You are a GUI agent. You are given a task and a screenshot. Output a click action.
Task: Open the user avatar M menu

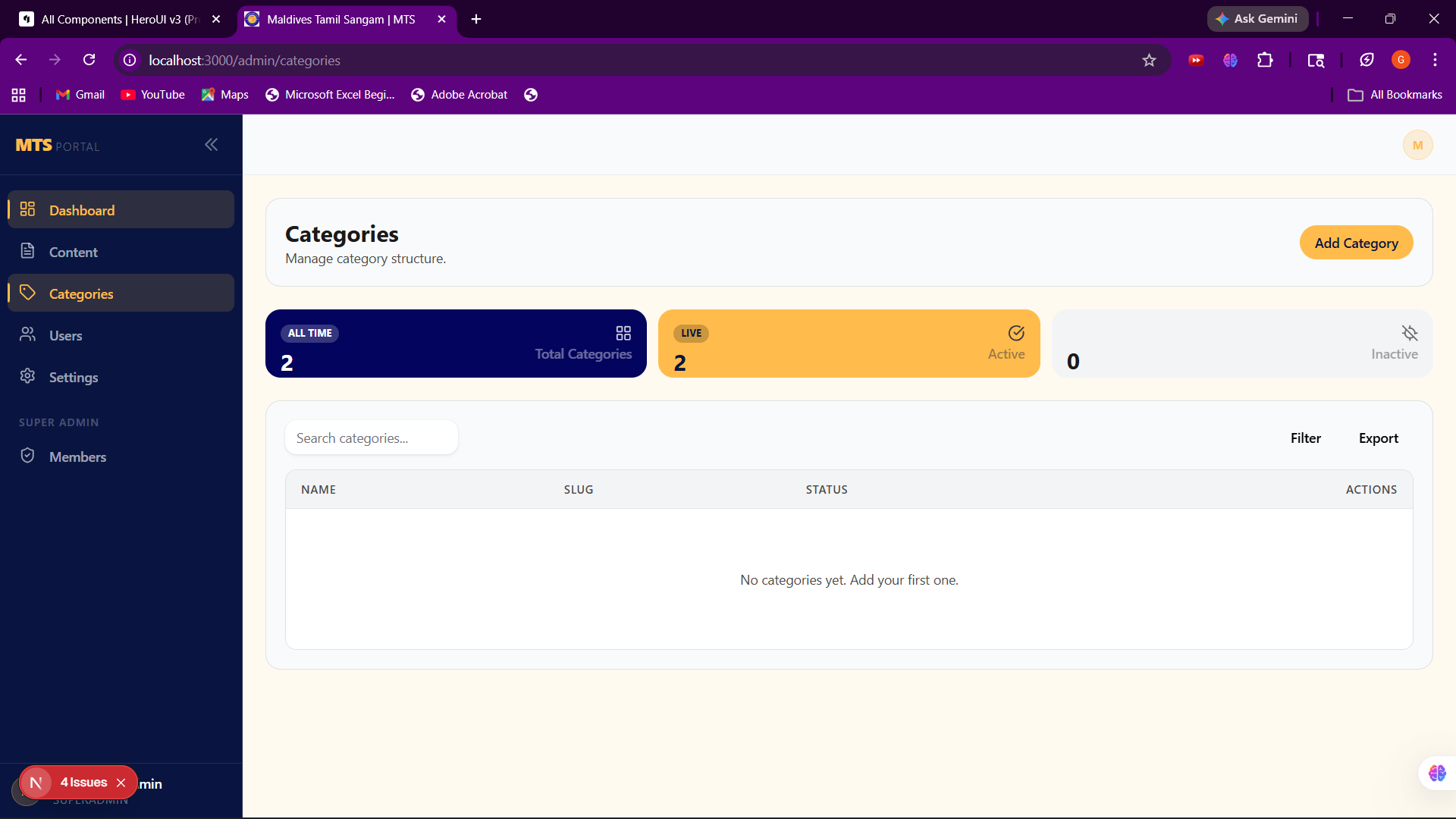click(x=1417, y=145)
